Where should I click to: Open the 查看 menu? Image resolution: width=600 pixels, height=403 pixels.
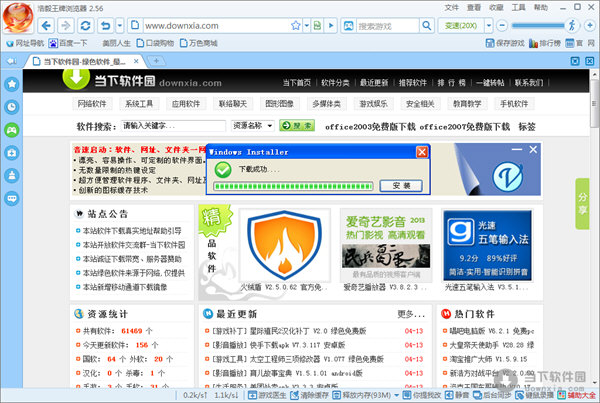tap(474, 8)
